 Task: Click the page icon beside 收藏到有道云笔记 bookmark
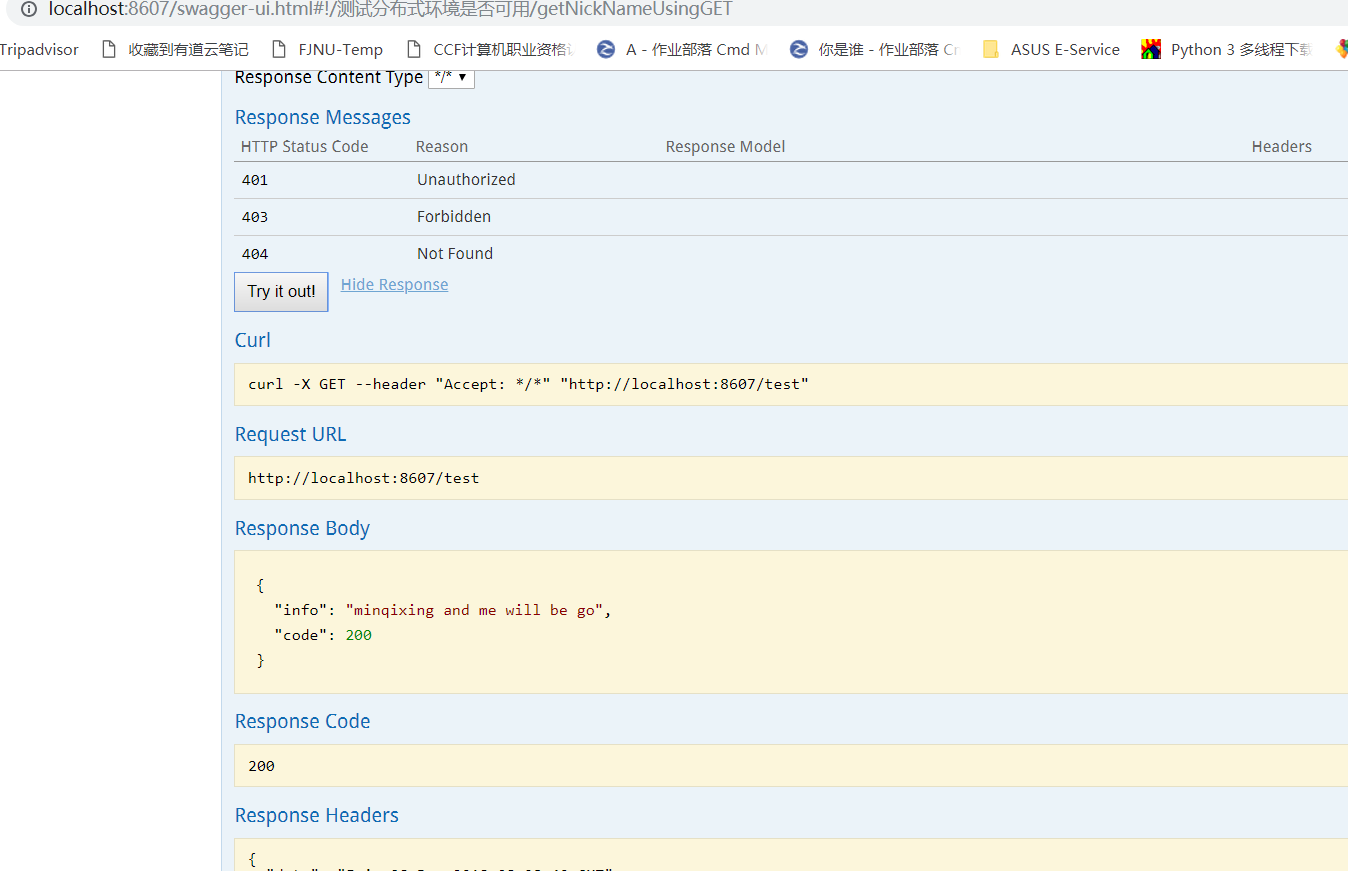[x=110, y=49]
